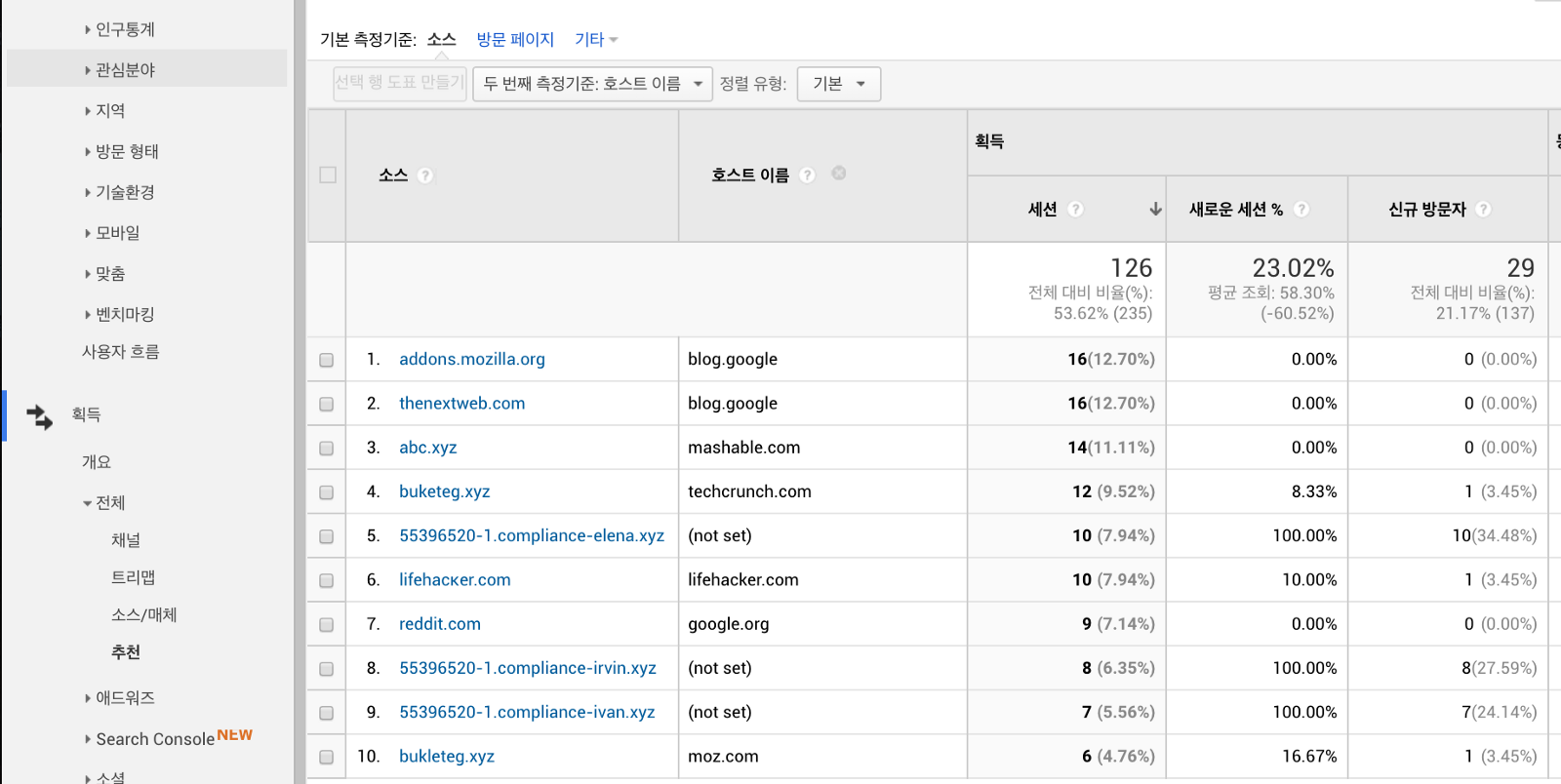
Task: Switch primary dimension to 방문 페이지
Action: (x=515, y=40)
